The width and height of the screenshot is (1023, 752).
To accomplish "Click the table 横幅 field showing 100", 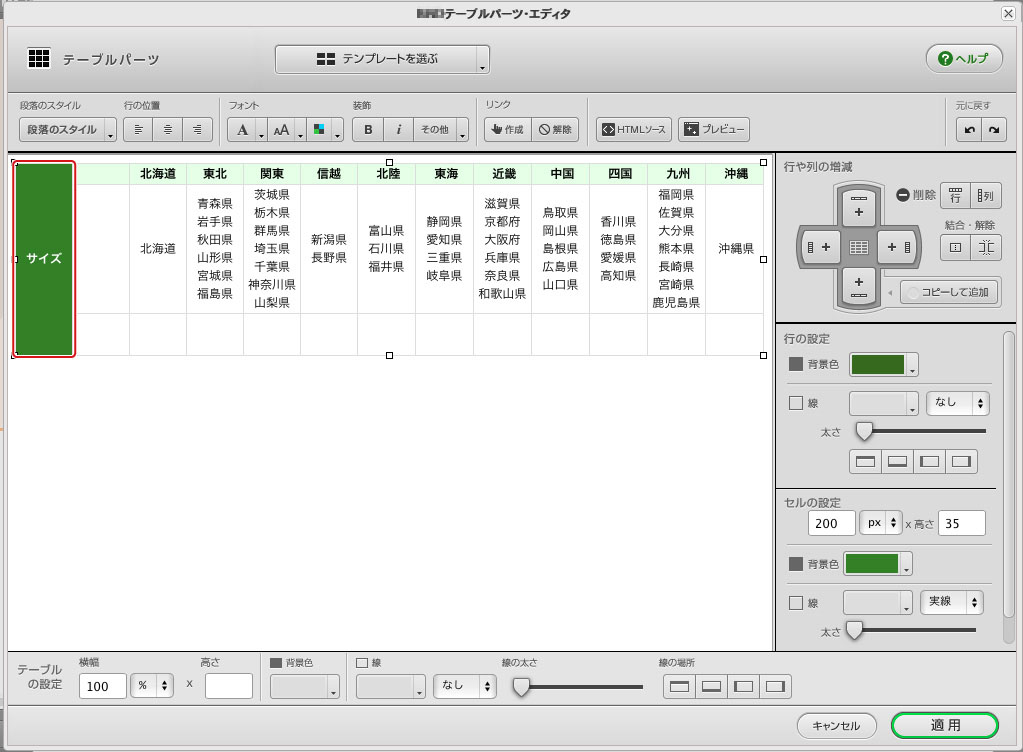I will coord(102,685).
